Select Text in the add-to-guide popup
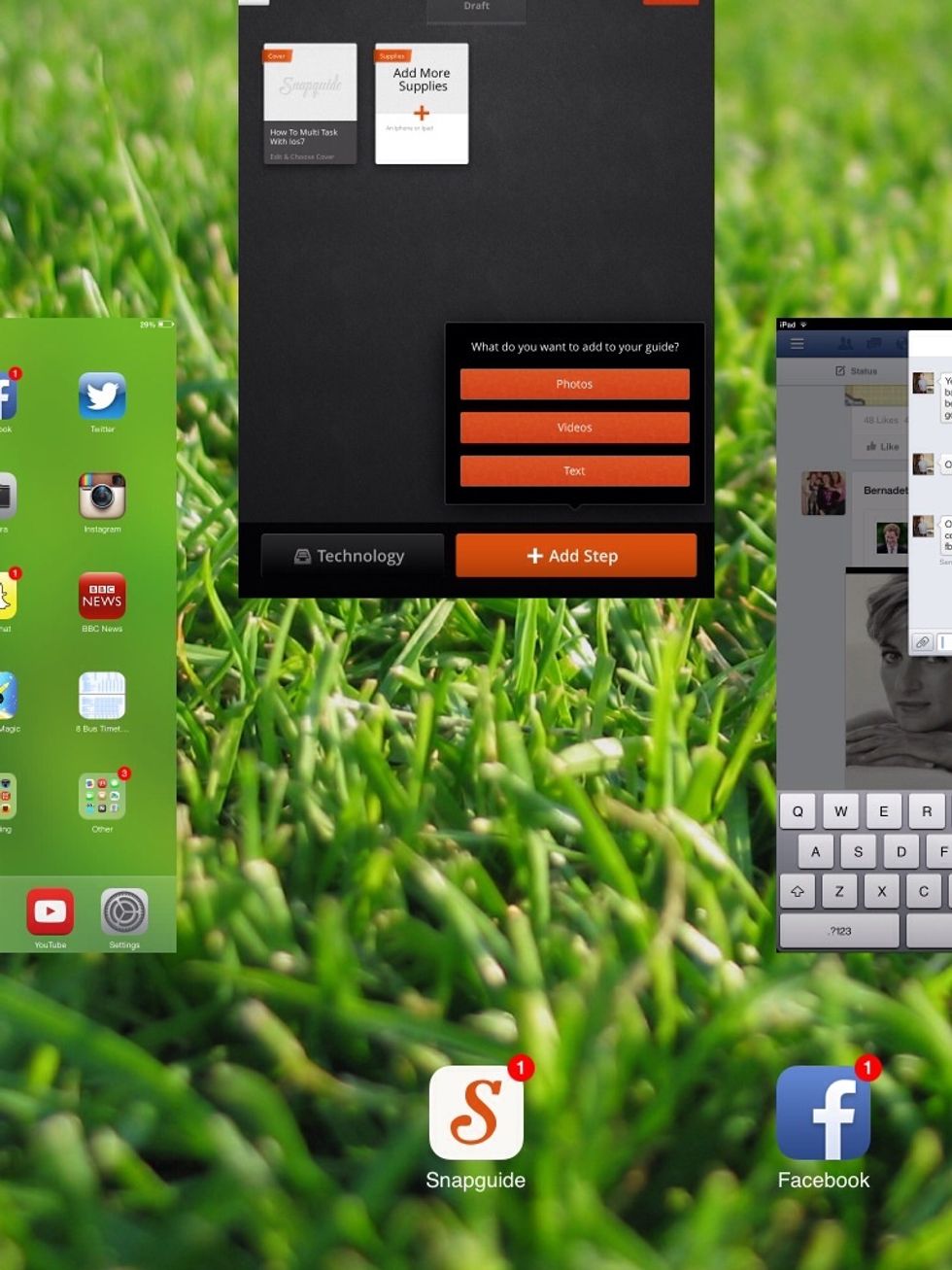Screen dimensions: 952x1270 [x=574, y=471]
